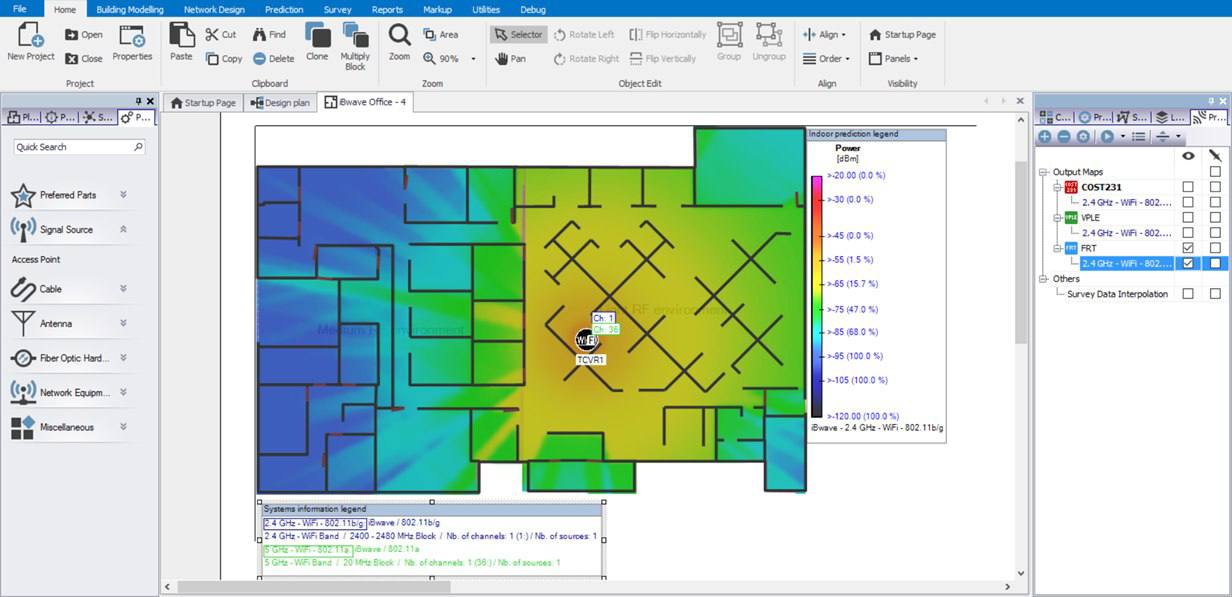
Task: Open the Align dropdown
Action: [825, 34]
